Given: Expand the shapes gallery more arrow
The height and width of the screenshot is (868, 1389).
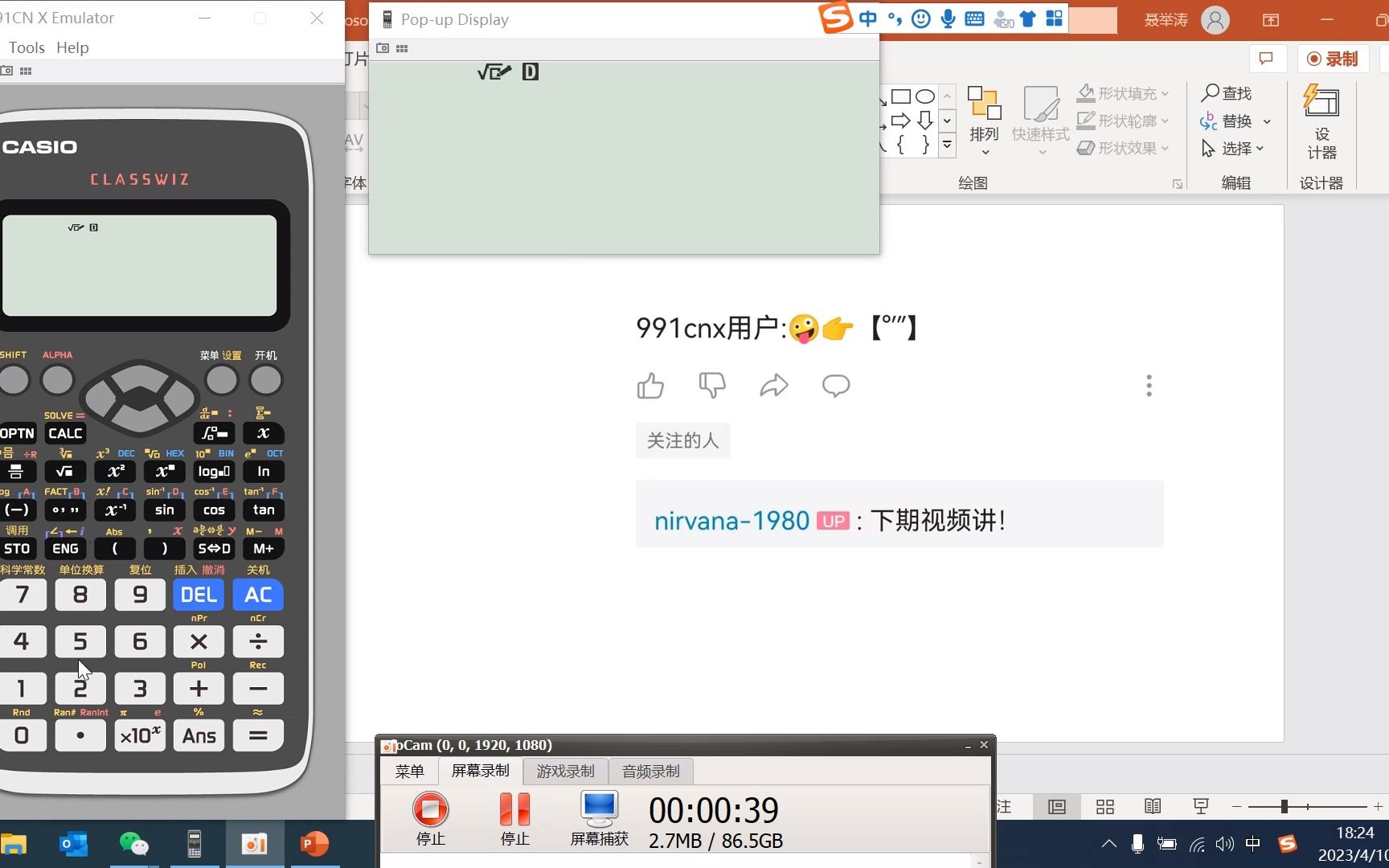Looking at the screenshot, I should [947, 145].
